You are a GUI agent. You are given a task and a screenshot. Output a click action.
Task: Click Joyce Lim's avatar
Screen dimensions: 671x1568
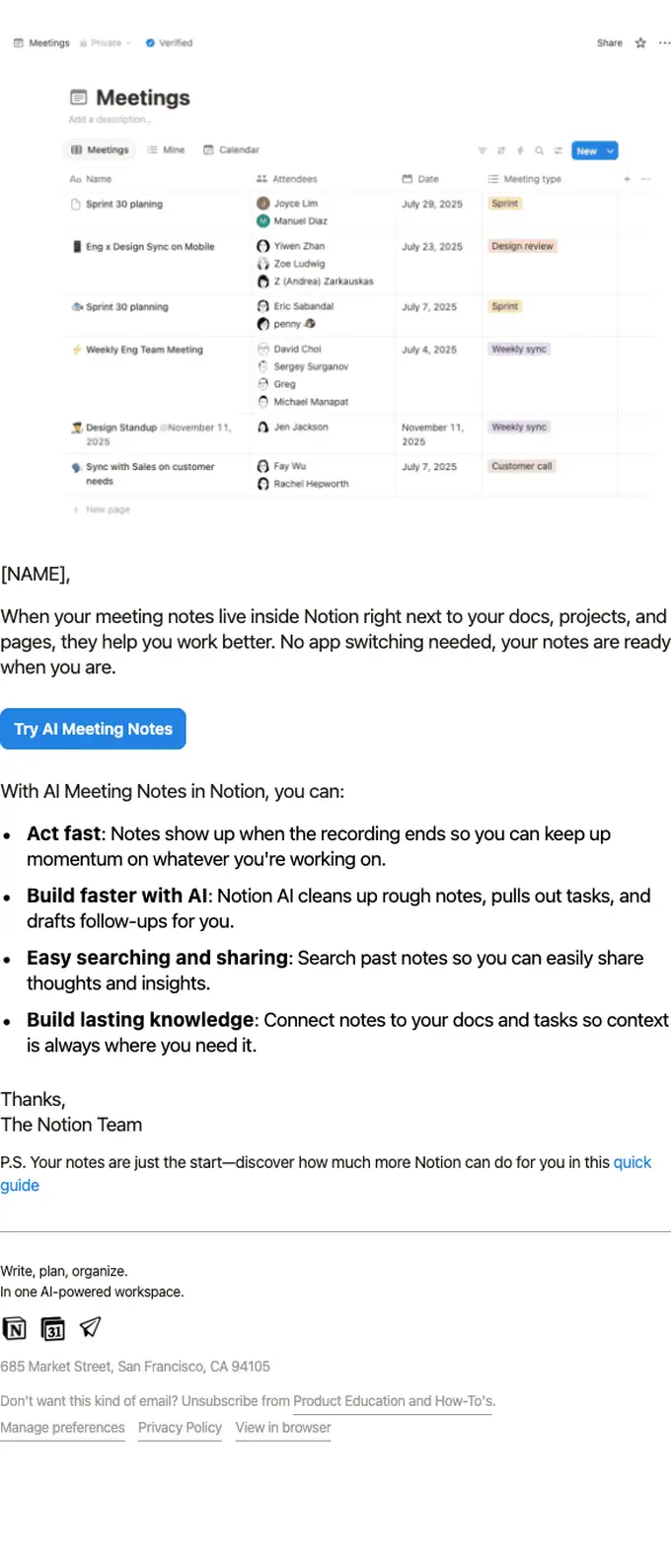[x=263, y=203]
